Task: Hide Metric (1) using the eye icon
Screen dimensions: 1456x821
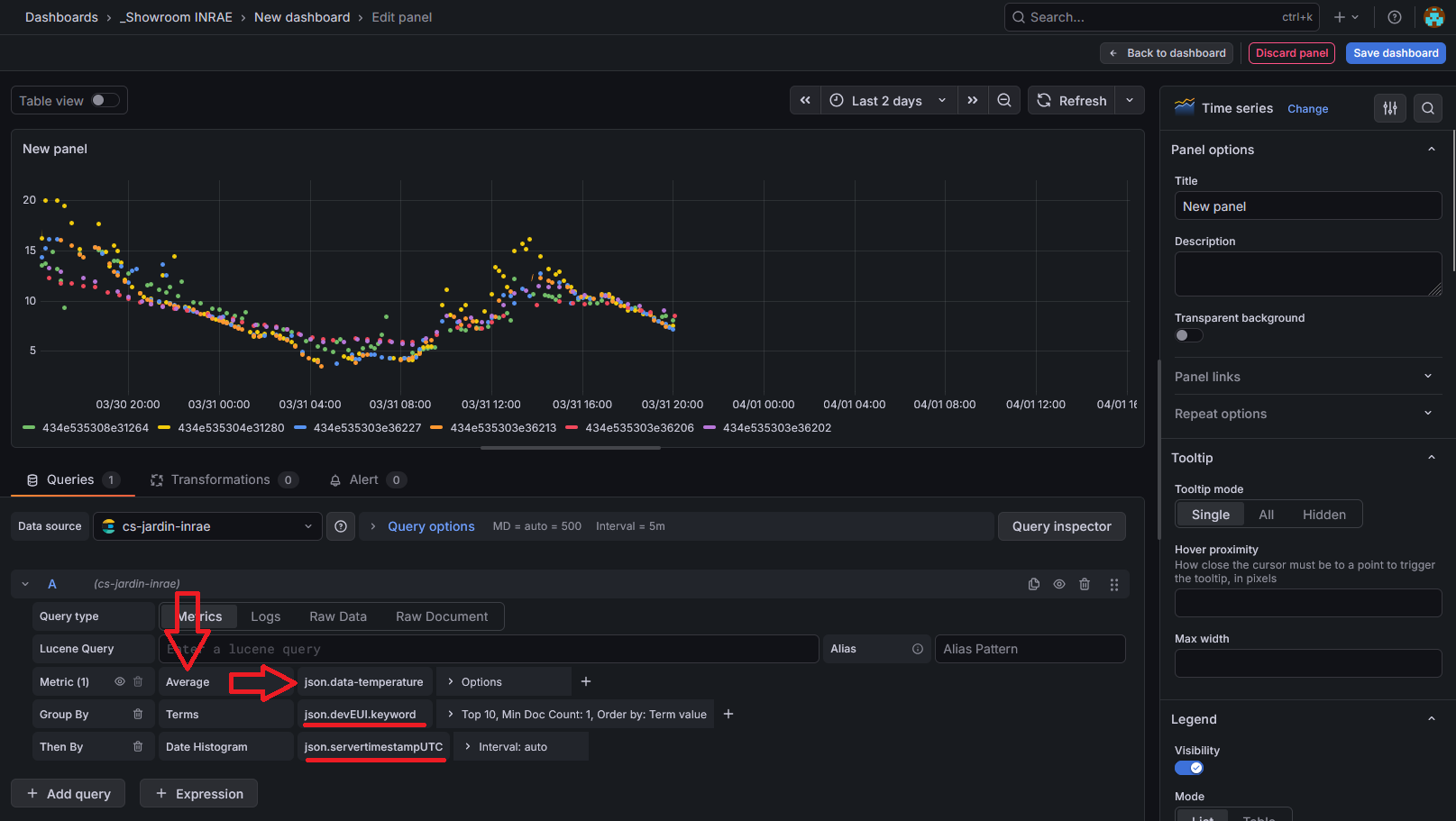Action: click(119, 681)
